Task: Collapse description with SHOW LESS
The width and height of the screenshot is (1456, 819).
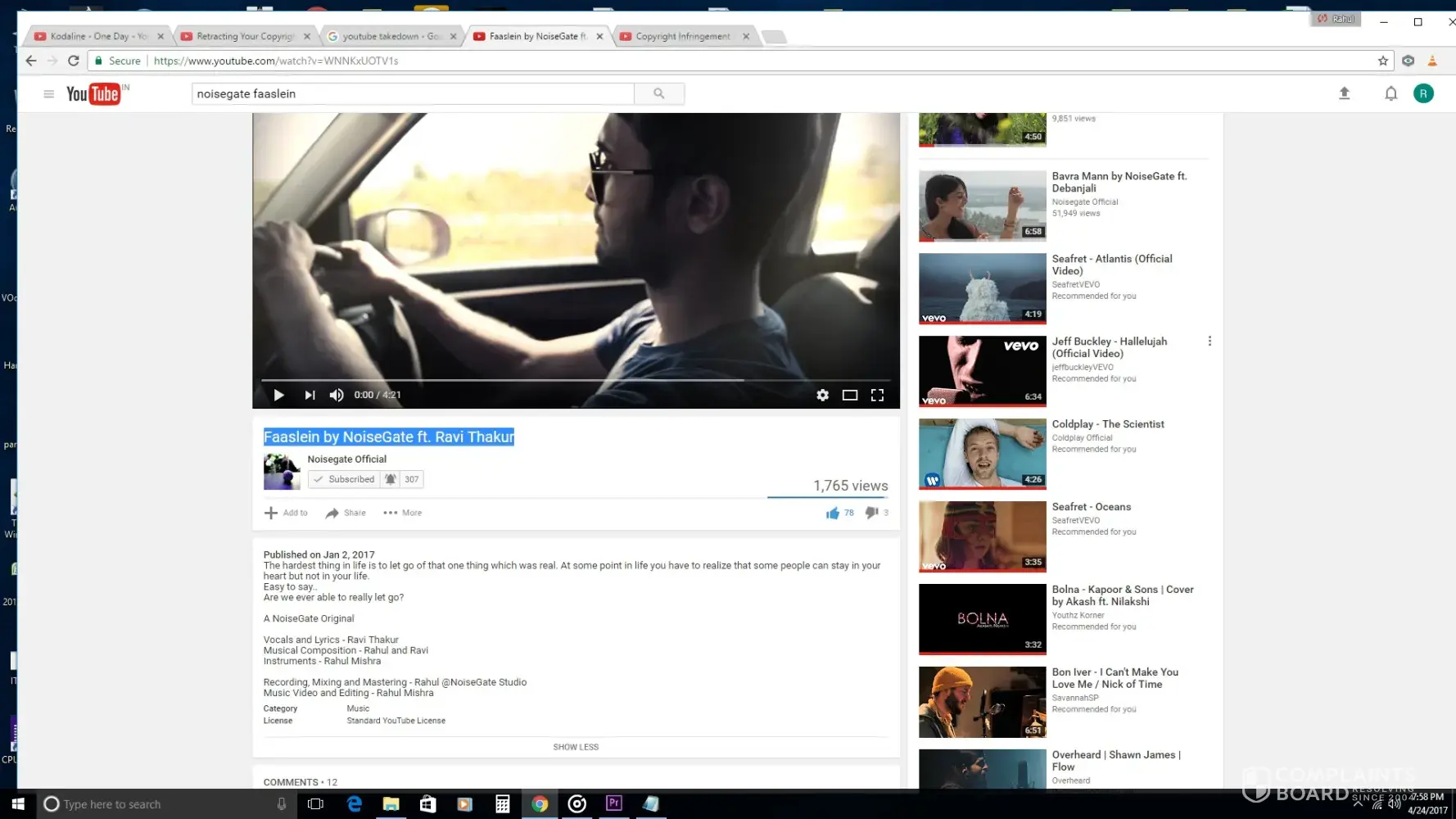Action: coord(576,747)
